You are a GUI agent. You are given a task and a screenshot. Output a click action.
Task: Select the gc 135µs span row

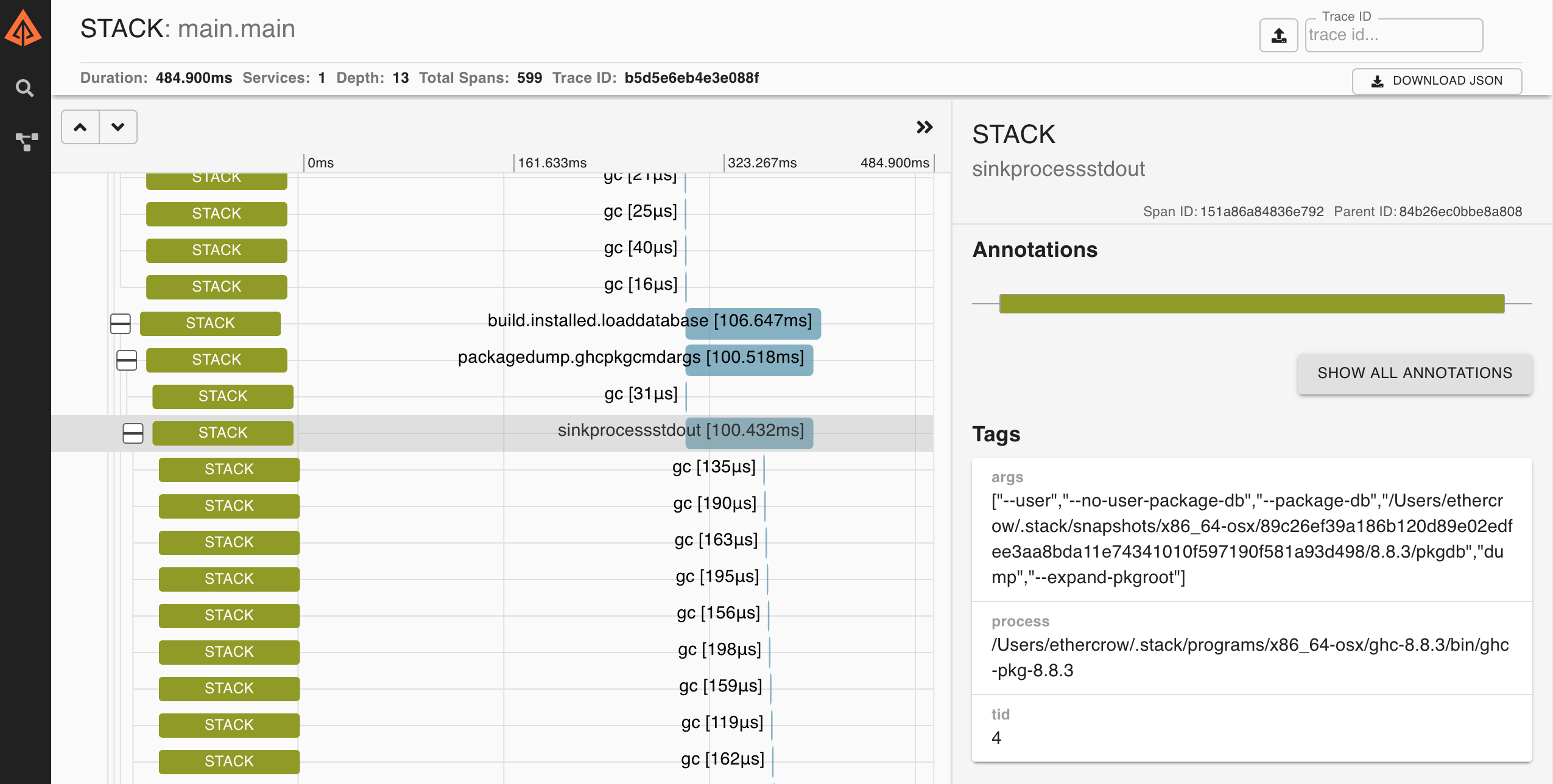[714, 467]
